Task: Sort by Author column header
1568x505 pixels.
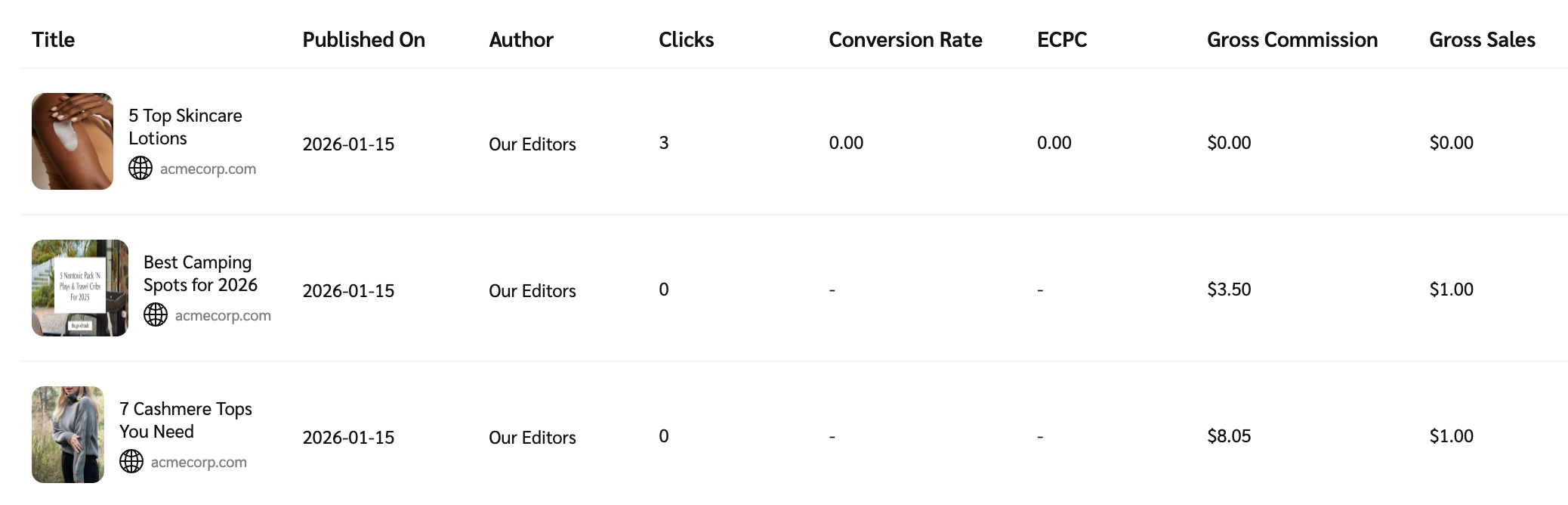Action: pos(520,39)
